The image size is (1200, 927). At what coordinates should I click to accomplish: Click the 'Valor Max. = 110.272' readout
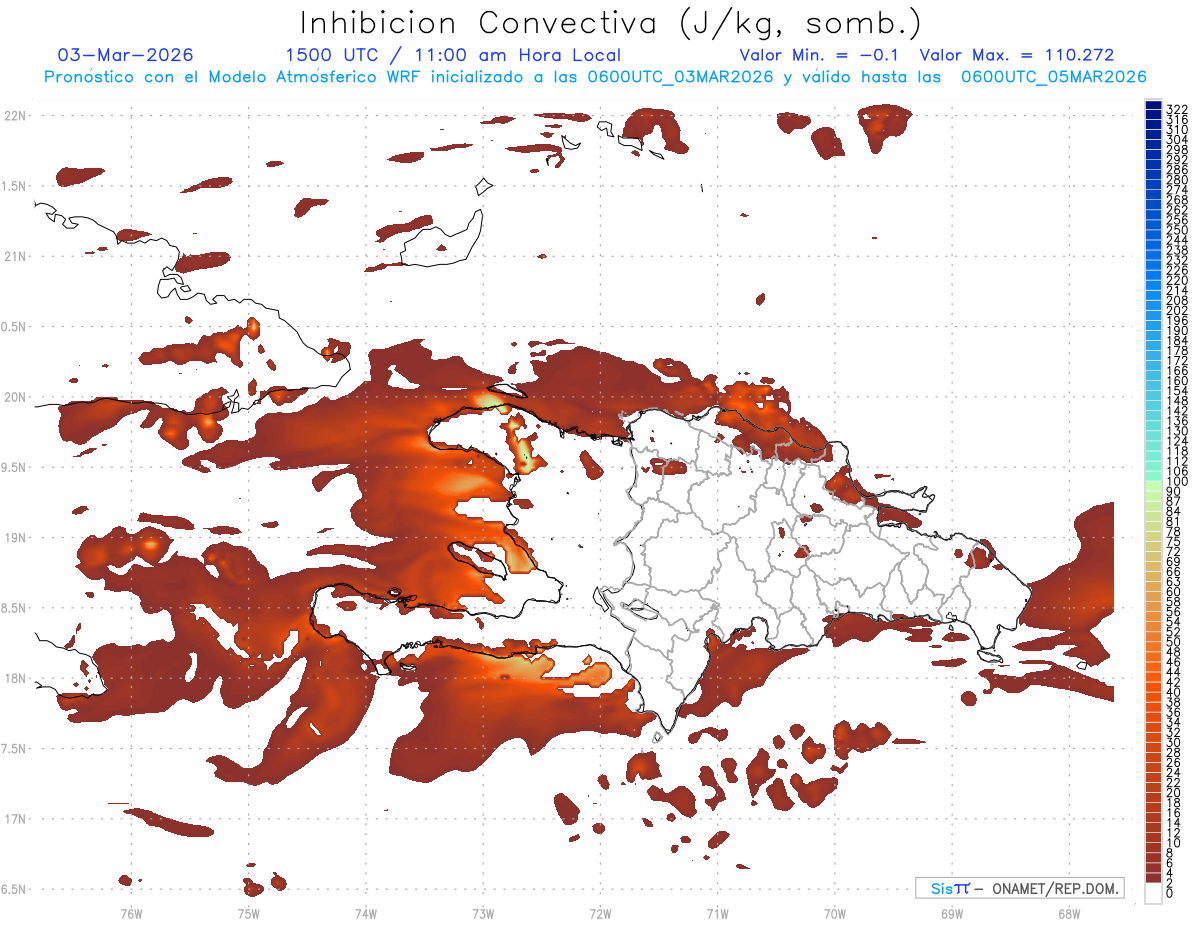pyautogui.click(x=1017, y=55)
